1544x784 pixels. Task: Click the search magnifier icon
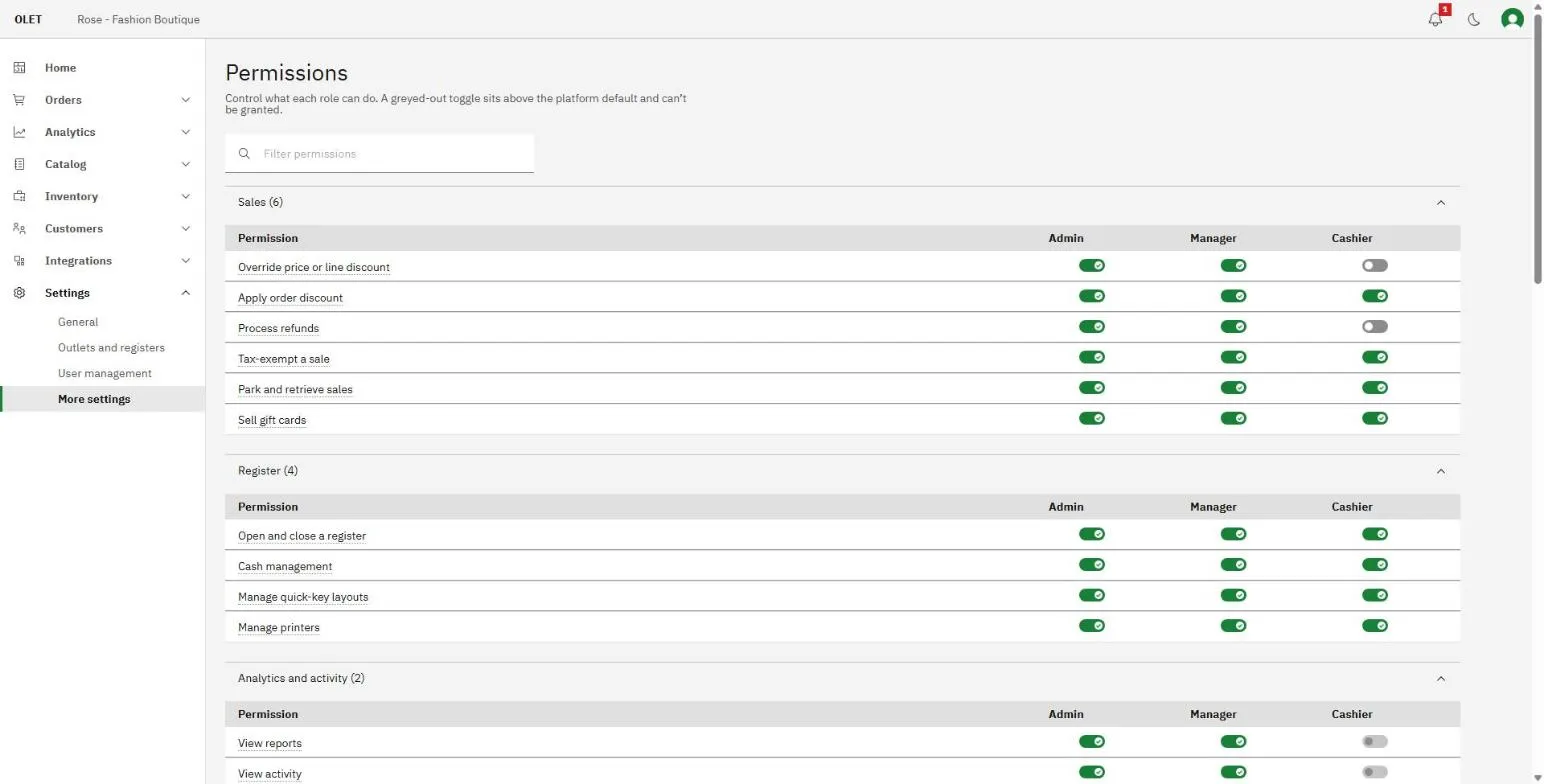pos(244,154)
